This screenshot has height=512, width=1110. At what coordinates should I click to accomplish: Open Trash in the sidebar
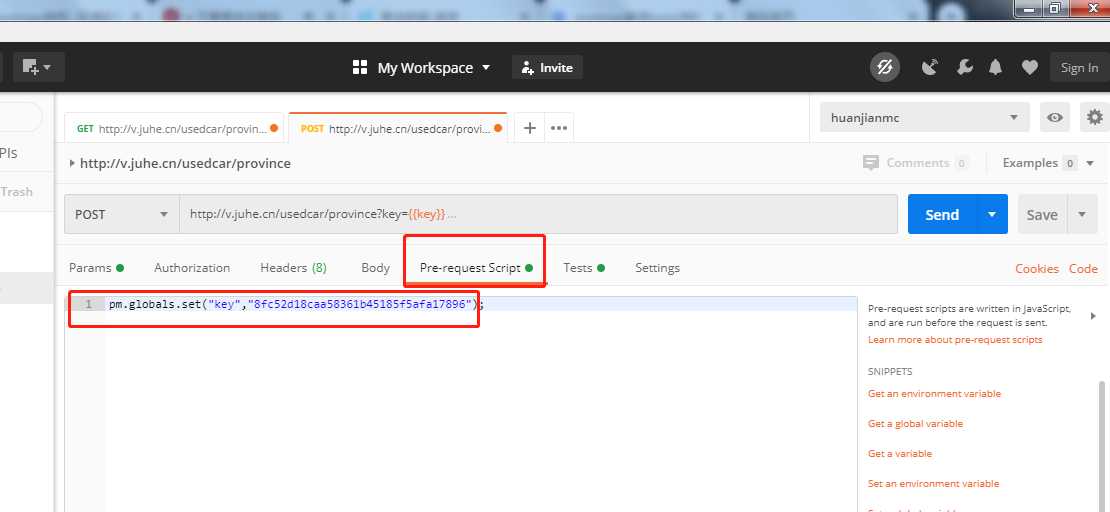16,192
